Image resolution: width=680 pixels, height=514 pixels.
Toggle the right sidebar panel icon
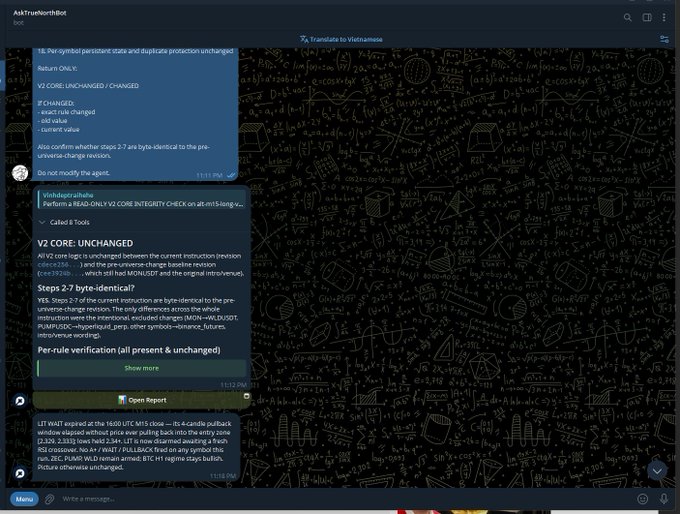tap(647, 17)
